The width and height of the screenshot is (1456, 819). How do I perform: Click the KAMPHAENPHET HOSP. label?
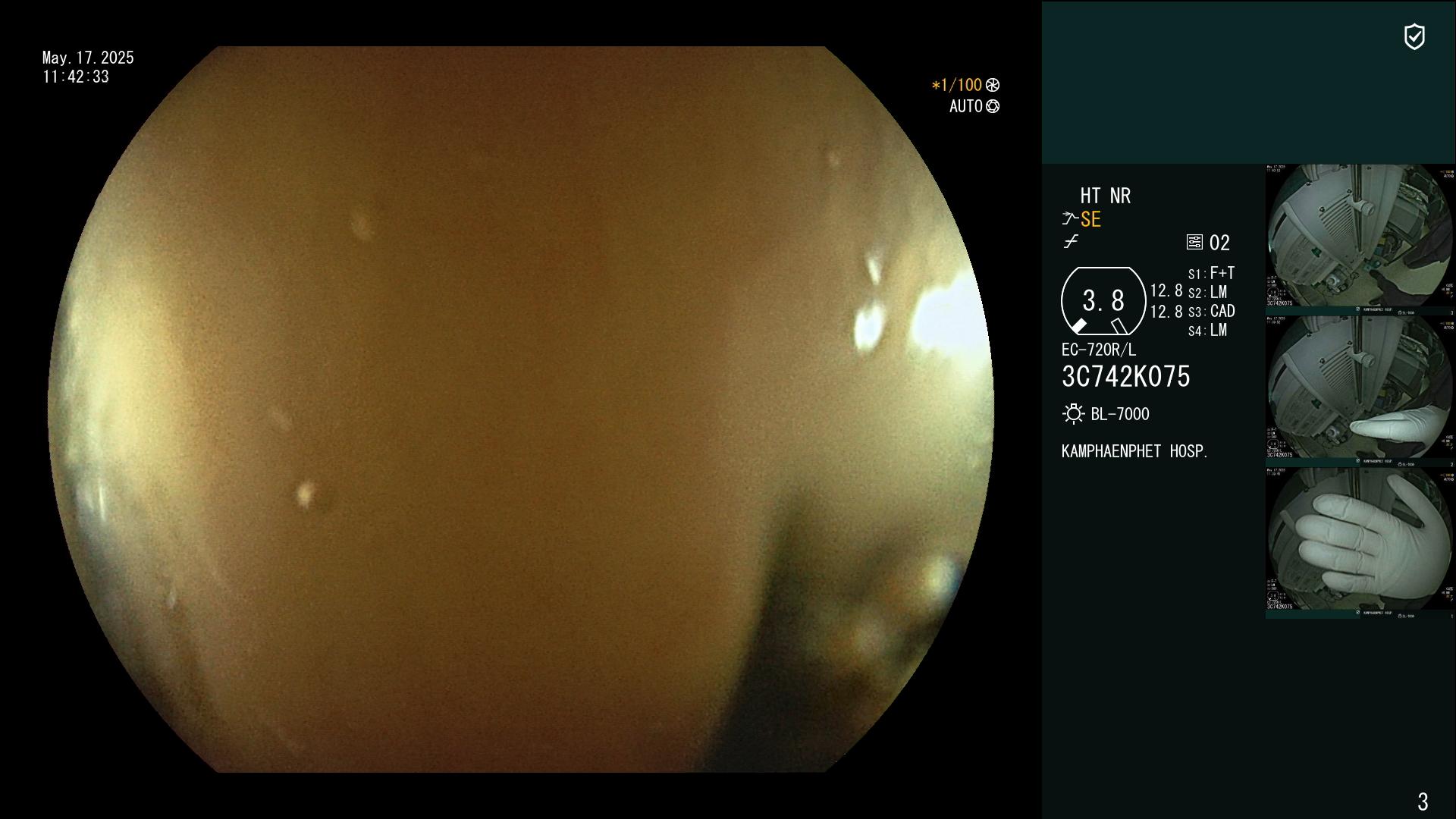1134,451
